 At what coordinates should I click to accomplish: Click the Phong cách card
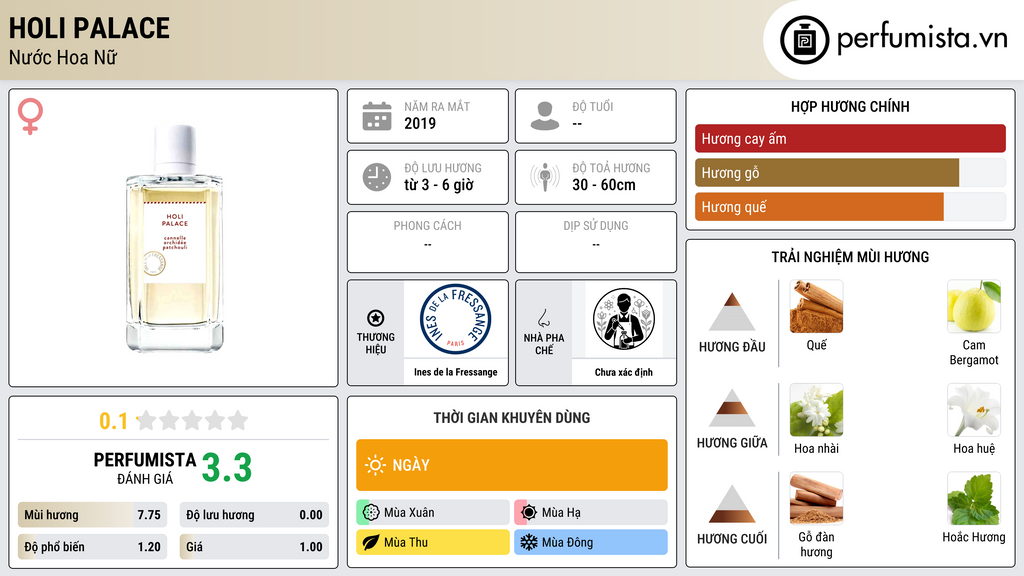(428, 242)
